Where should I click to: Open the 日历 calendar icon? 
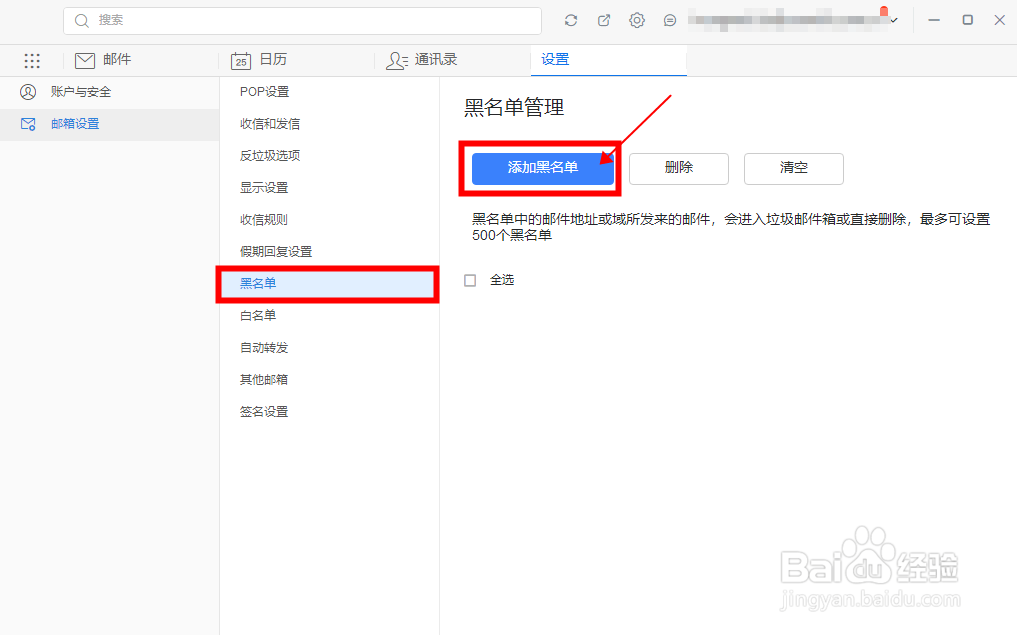pyautogui.click(x=240, y=61)
